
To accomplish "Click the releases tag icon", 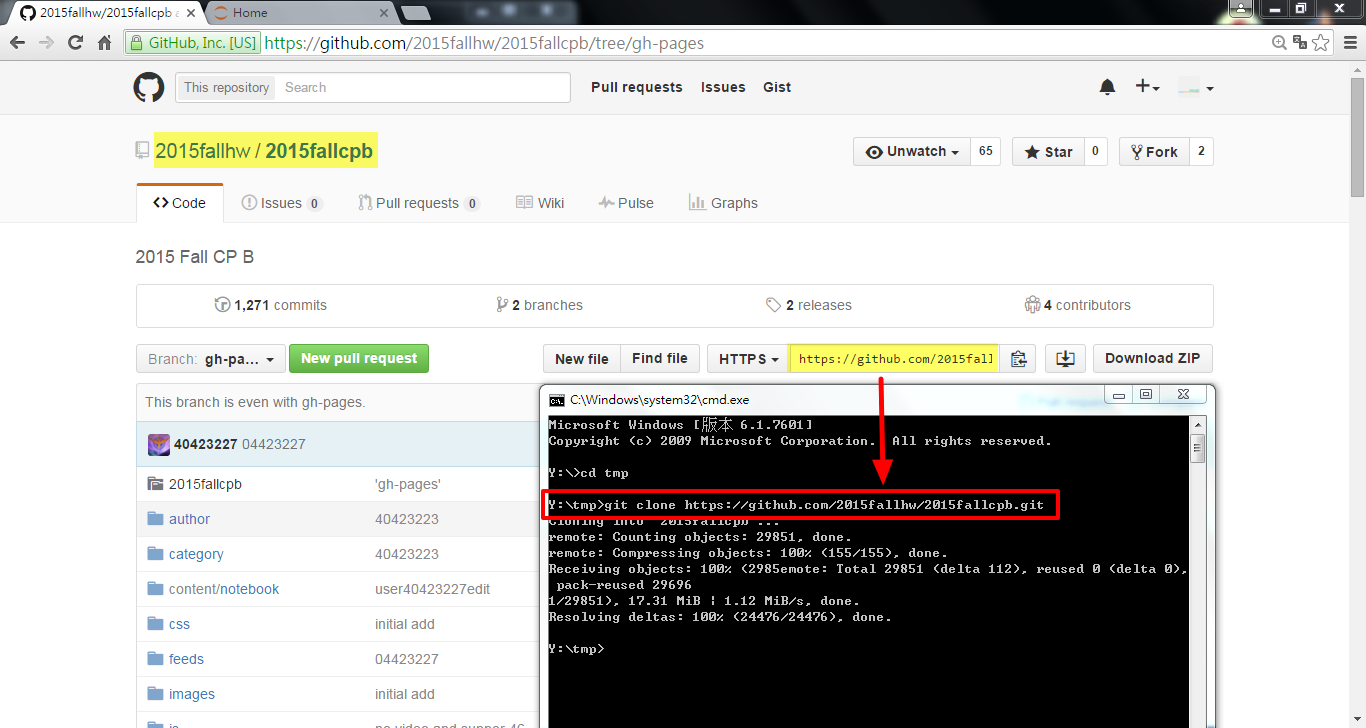I will 773,305.
